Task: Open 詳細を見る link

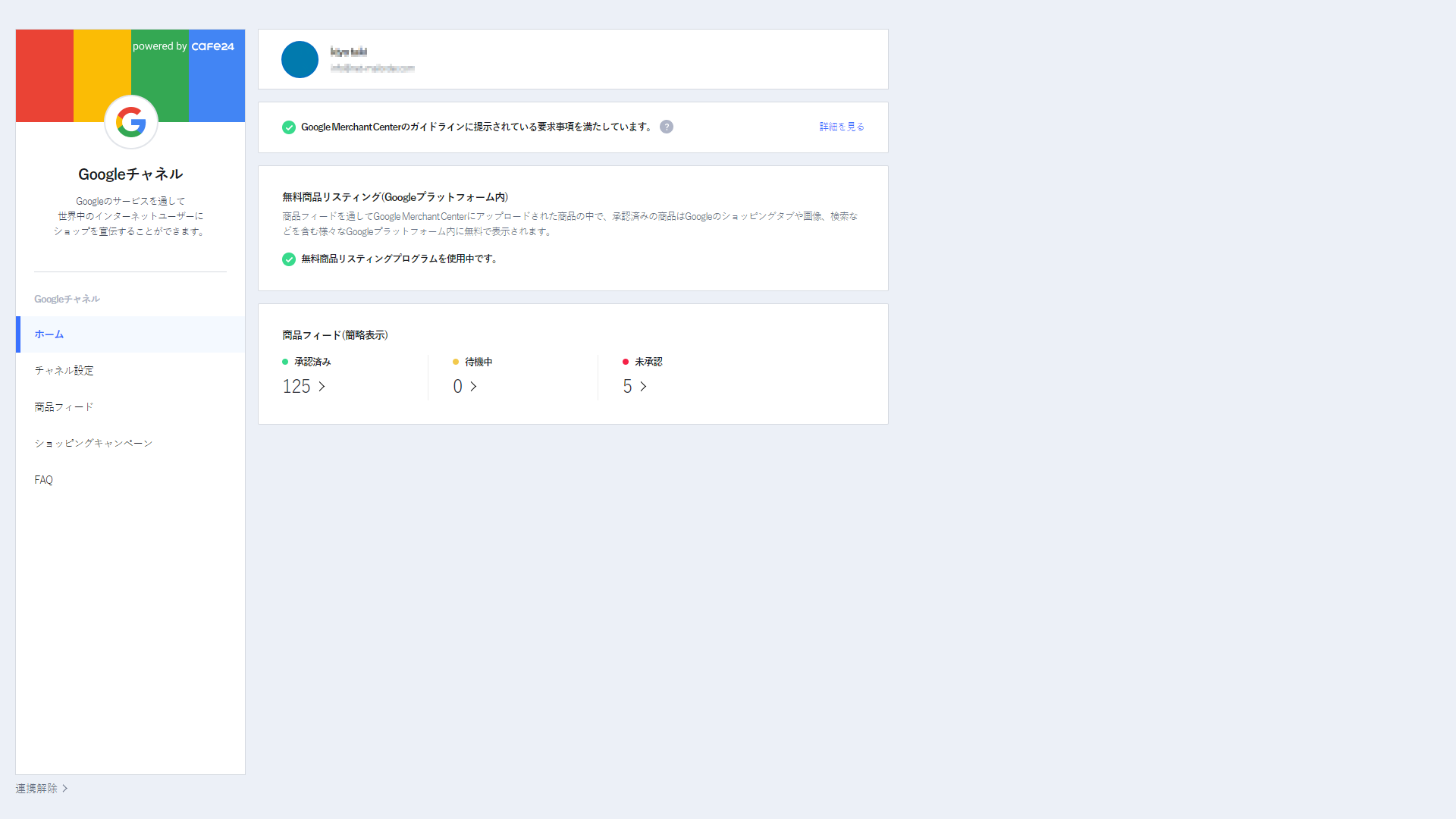Action: click(842, 127)
